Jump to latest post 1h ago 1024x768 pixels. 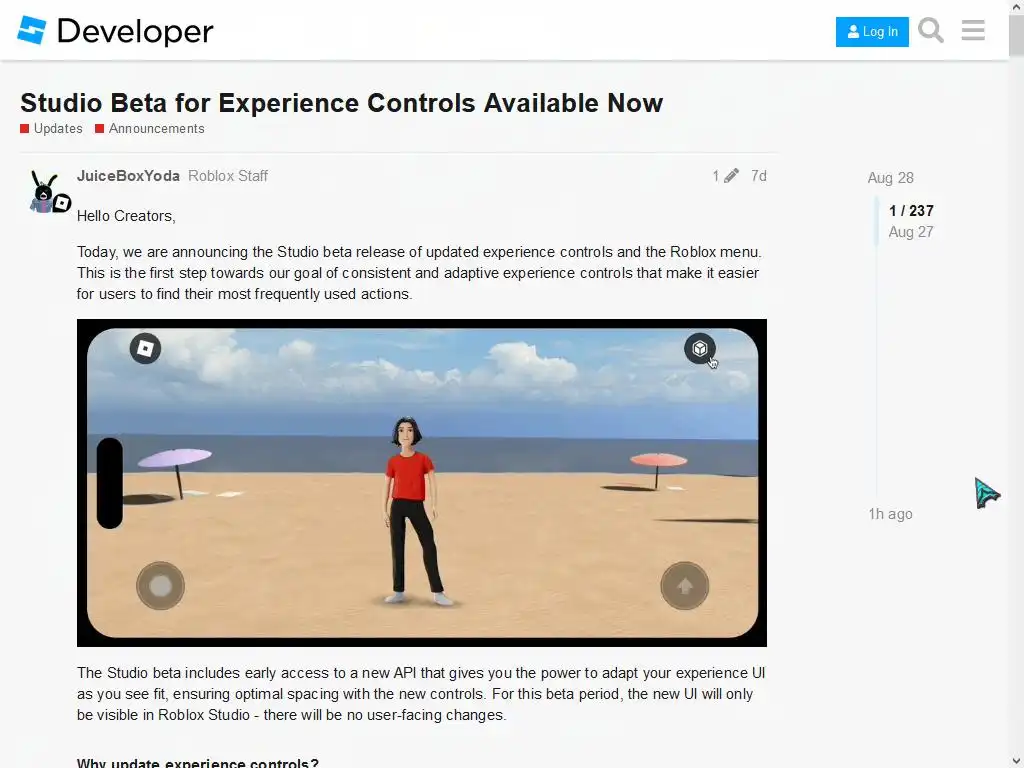[890, 514]
